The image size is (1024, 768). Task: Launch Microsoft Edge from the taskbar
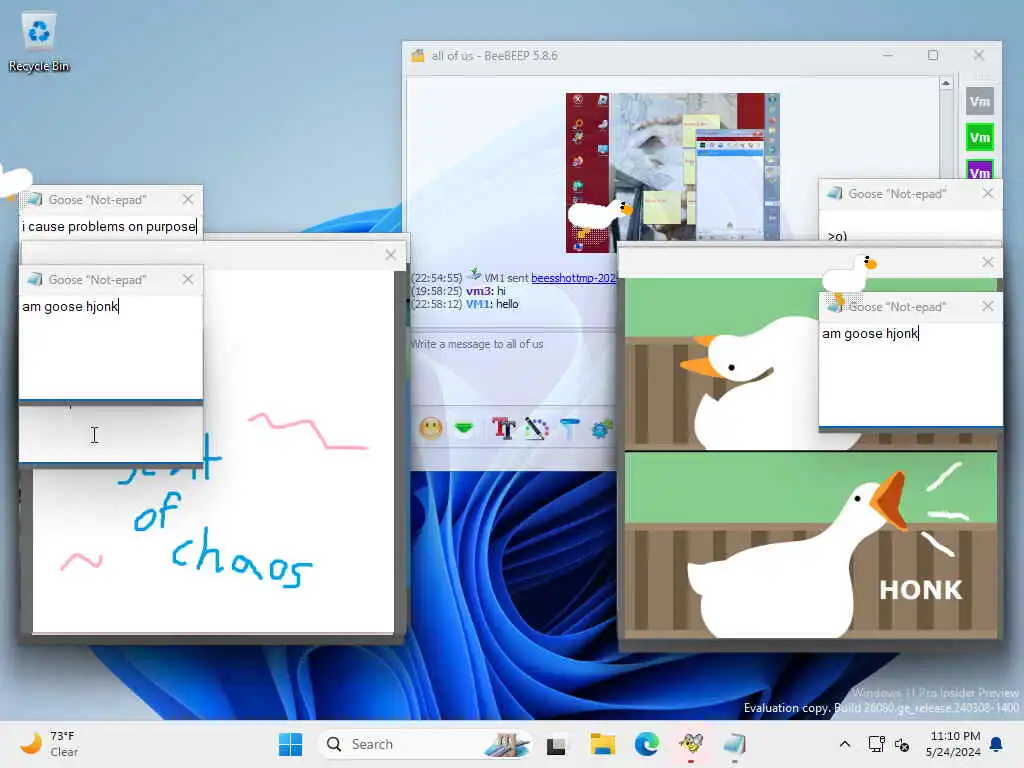(647, 744)
